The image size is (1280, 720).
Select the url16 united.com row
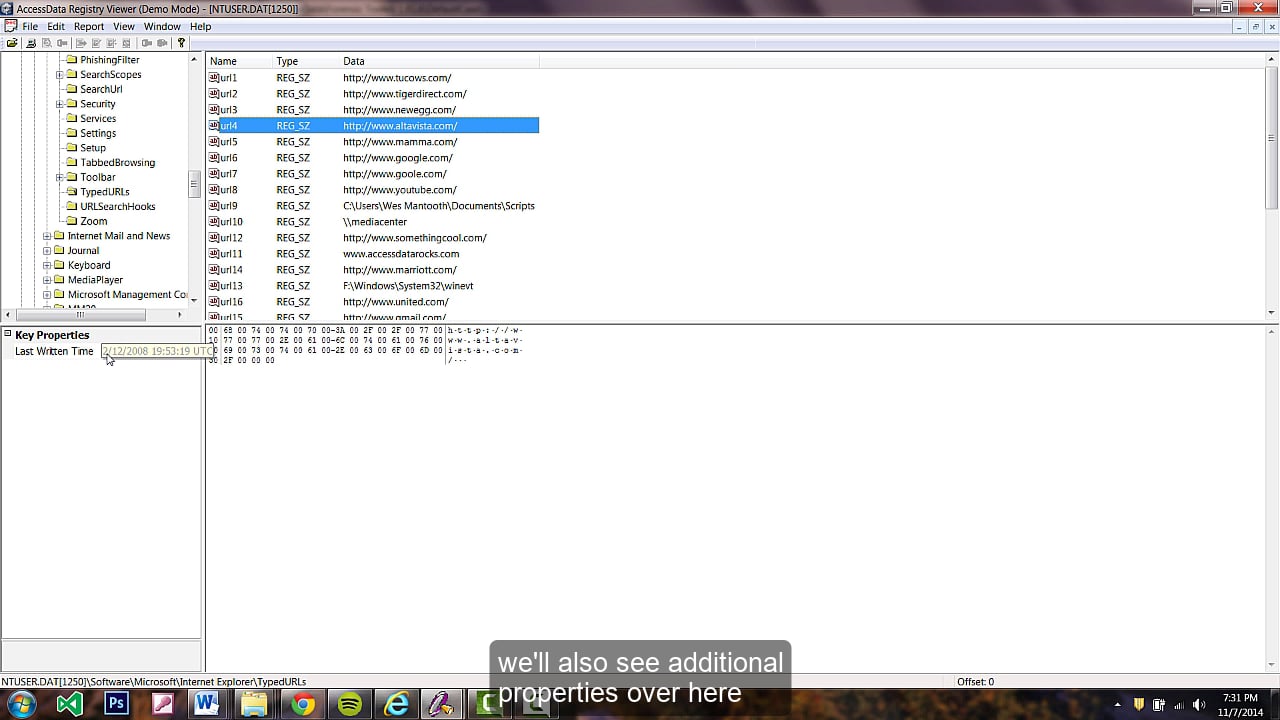[x=373, y=302]
